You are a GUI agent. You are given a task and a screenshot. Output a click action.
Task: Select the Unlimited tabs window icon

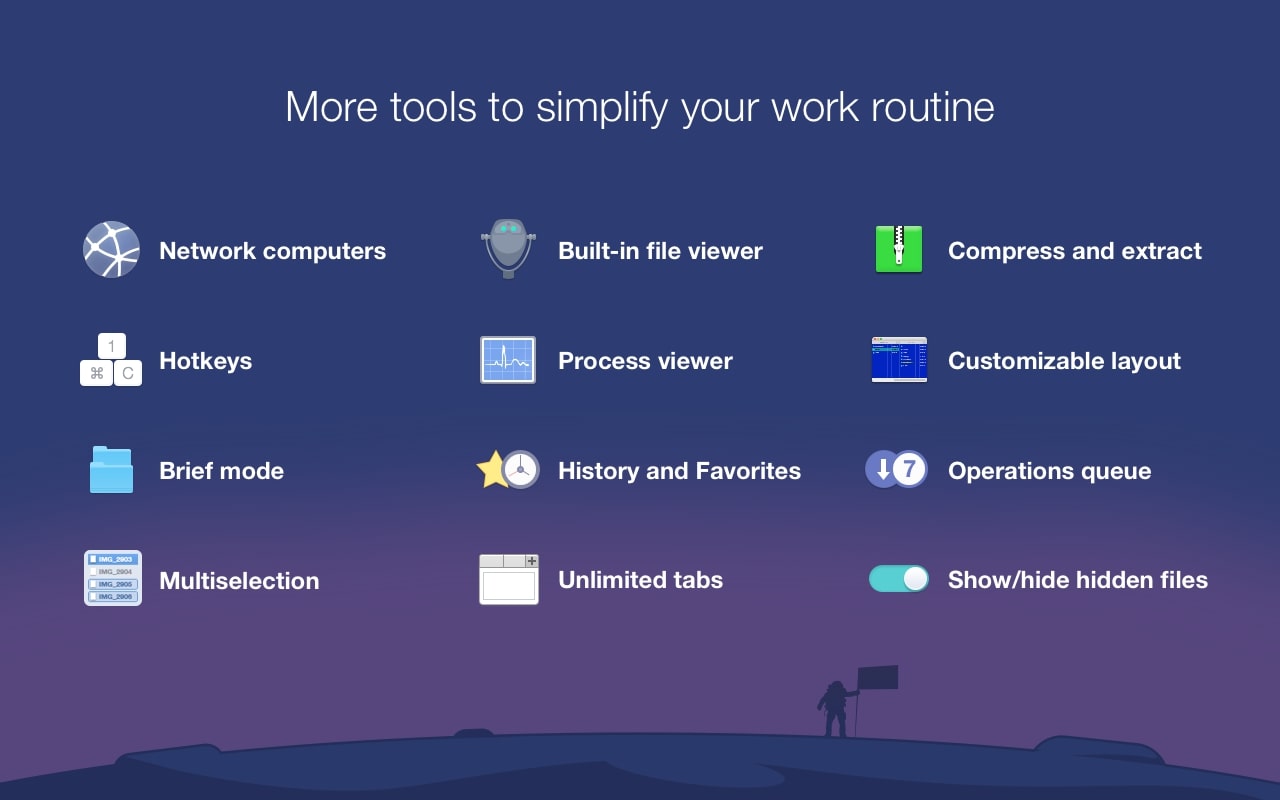tap(508, 579)
